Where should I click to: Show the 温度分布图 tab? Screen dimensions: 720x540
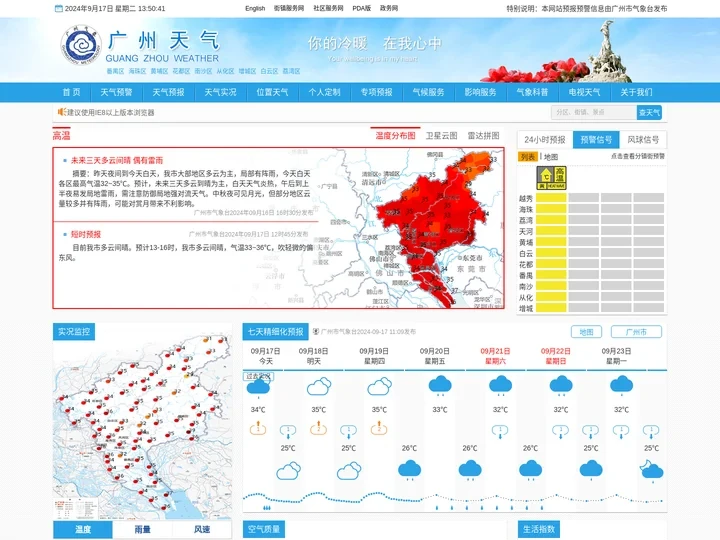coord(395,135)
